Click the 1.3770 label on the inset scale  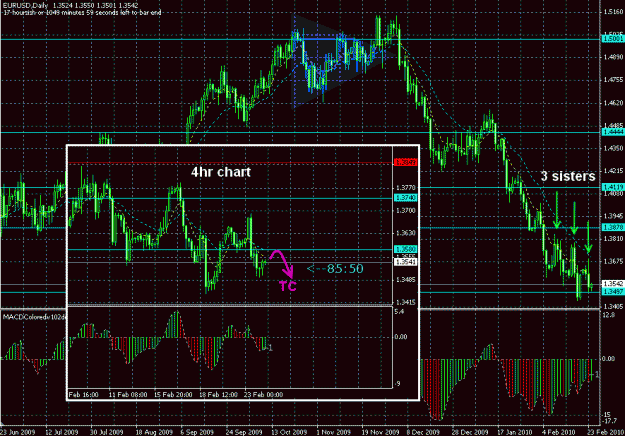(x=406, y=187)
